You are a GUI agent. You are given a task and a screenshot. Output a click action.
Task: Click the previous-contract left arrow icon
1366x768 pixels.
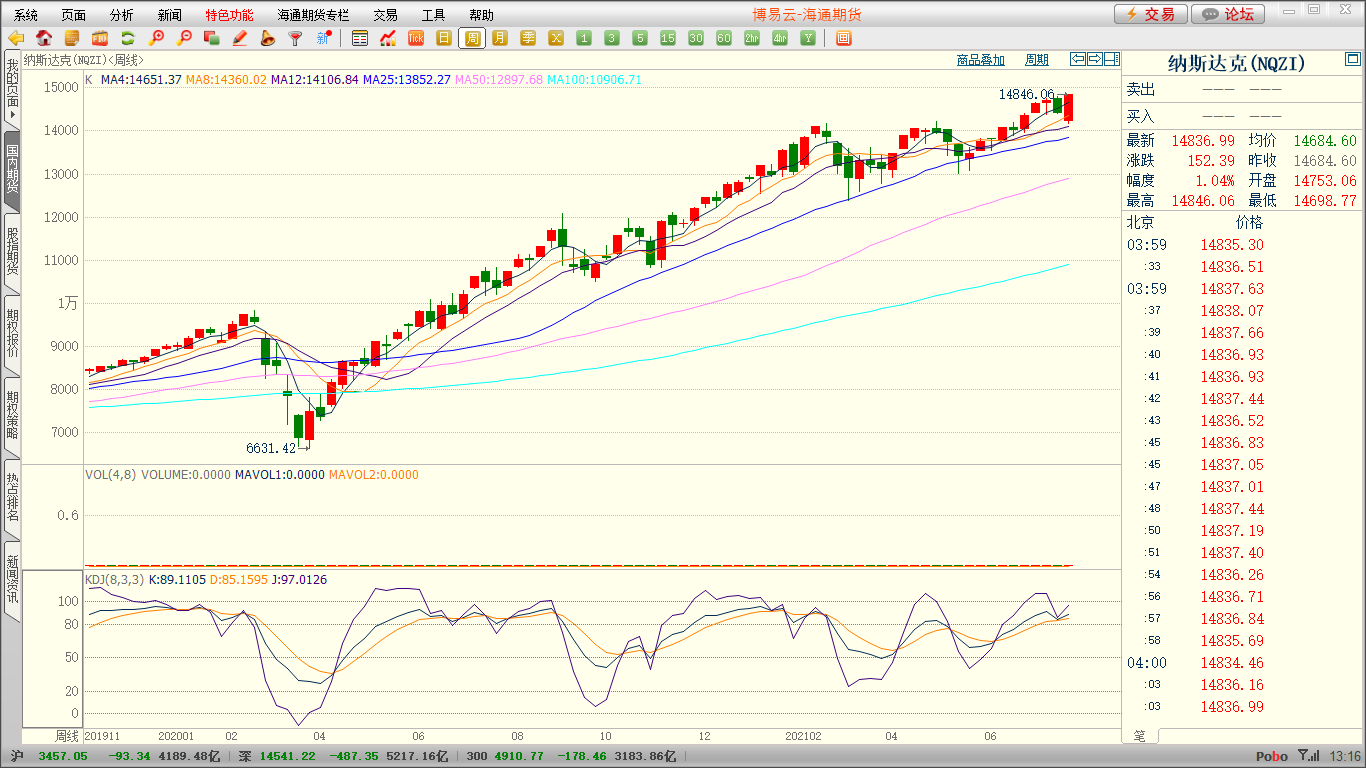pyautogui.click(x=1078, y=59)
